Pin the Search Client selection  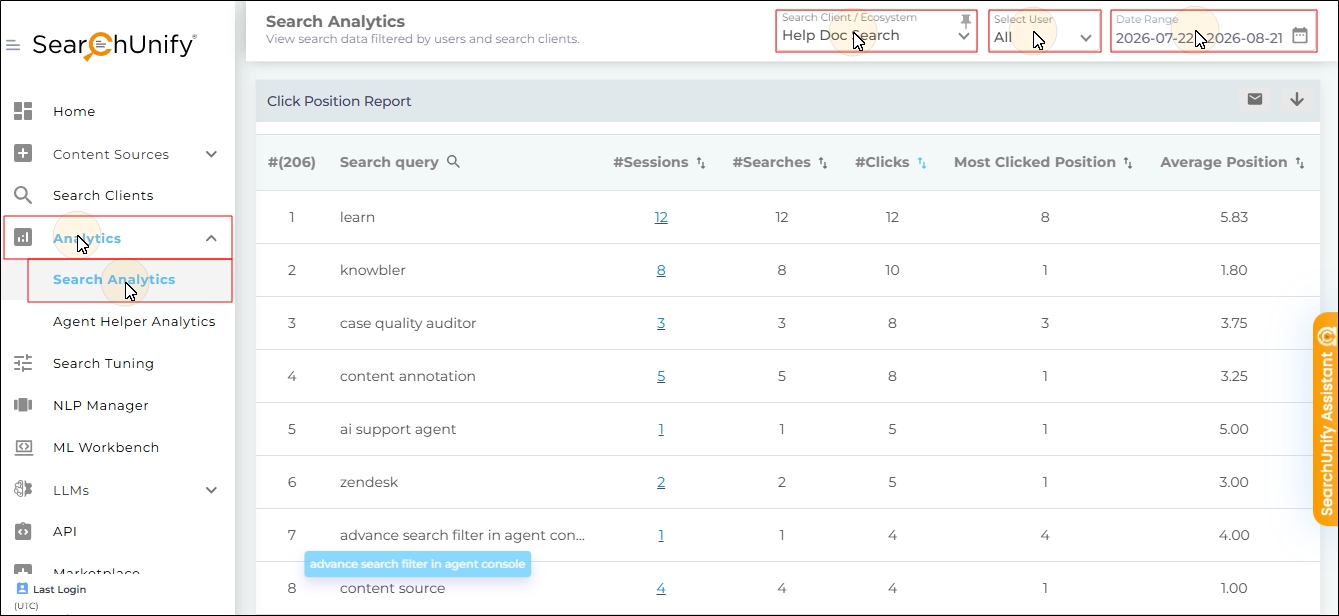965,20
